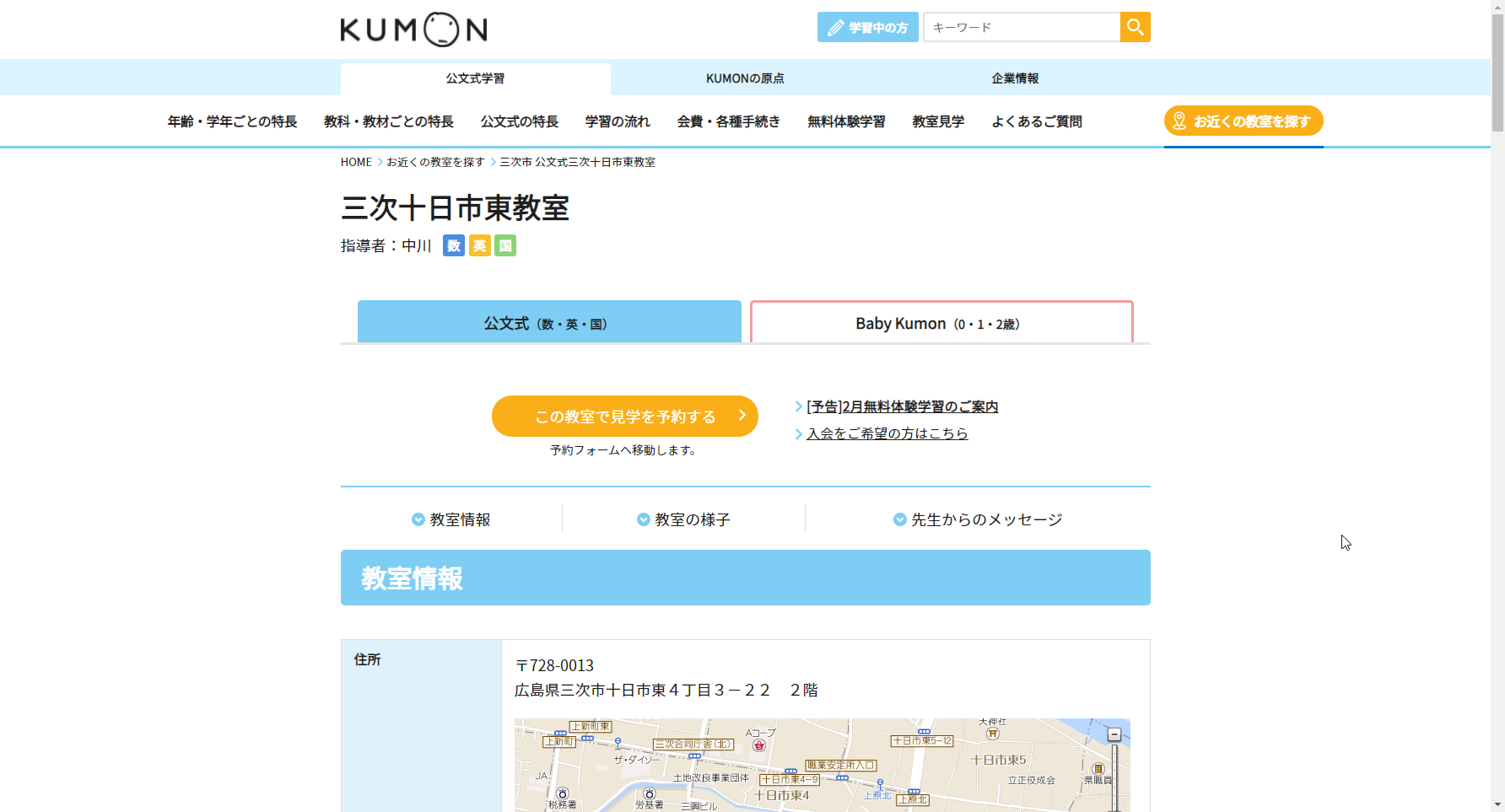Open 入会をご希望の方はこちら link
This screenshot has width=1505, height=812.
pyautogui.click(x=887, y=433)
